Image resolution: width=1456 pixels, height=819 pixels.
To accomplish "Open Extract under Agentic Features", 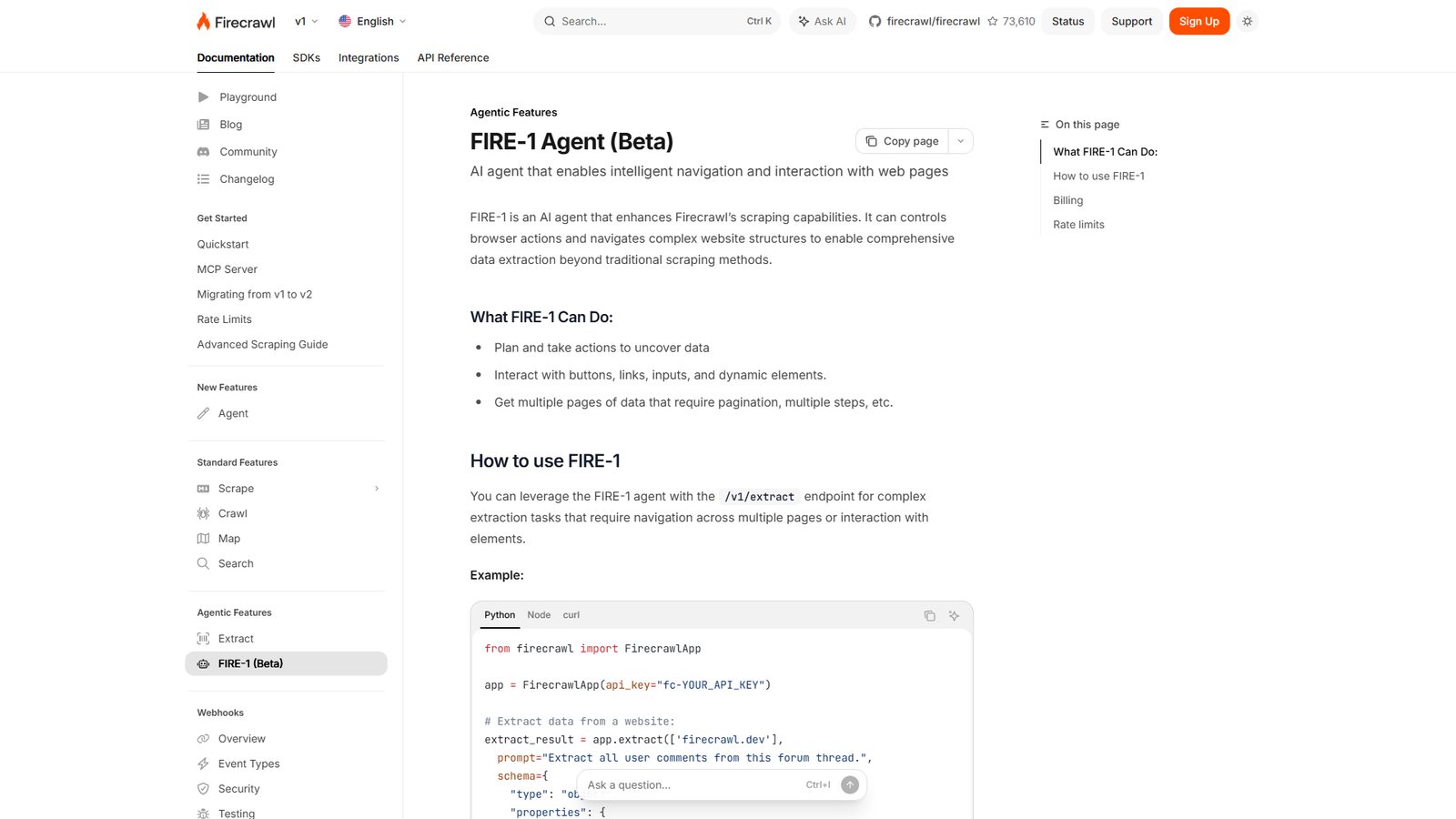I will [x=235, y=638].
